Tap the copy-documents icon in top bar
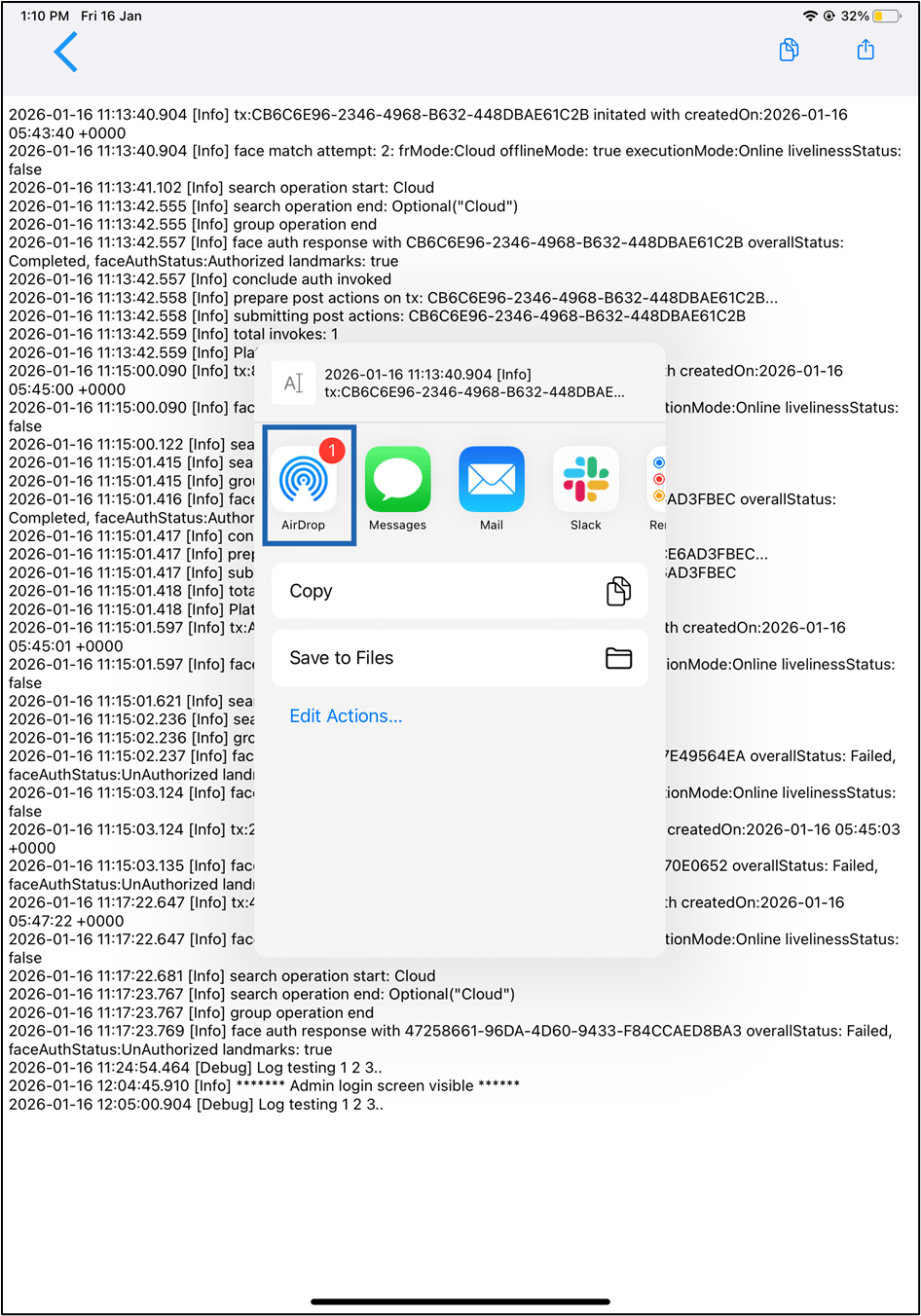 point(790,50)
